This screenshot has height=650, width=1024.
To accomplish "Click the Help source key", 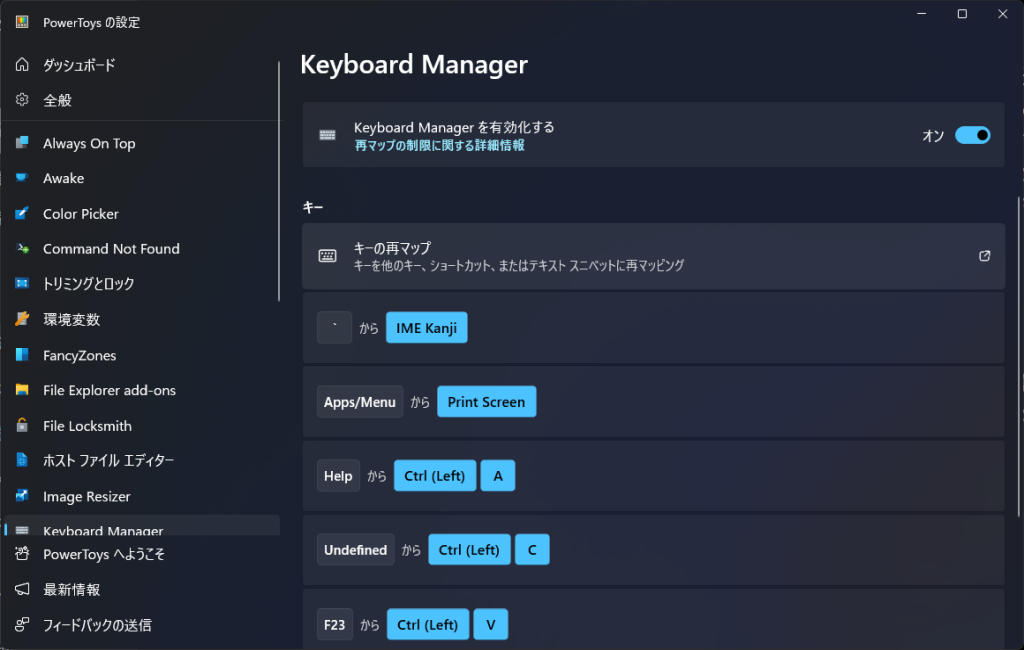I will click(338, 476).
